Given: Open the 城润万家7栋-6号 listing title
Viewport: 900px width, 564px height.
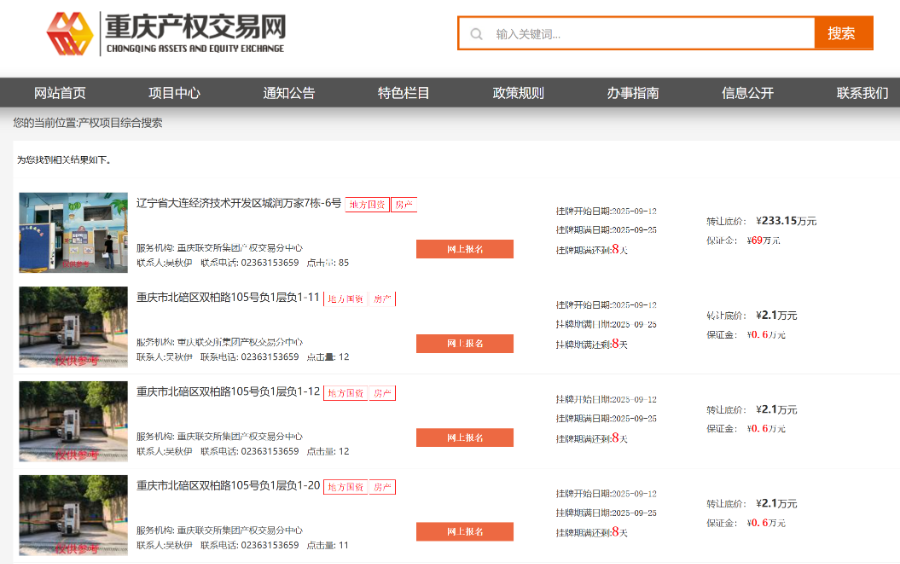Looking at the screenshot, I should point(239,204).
